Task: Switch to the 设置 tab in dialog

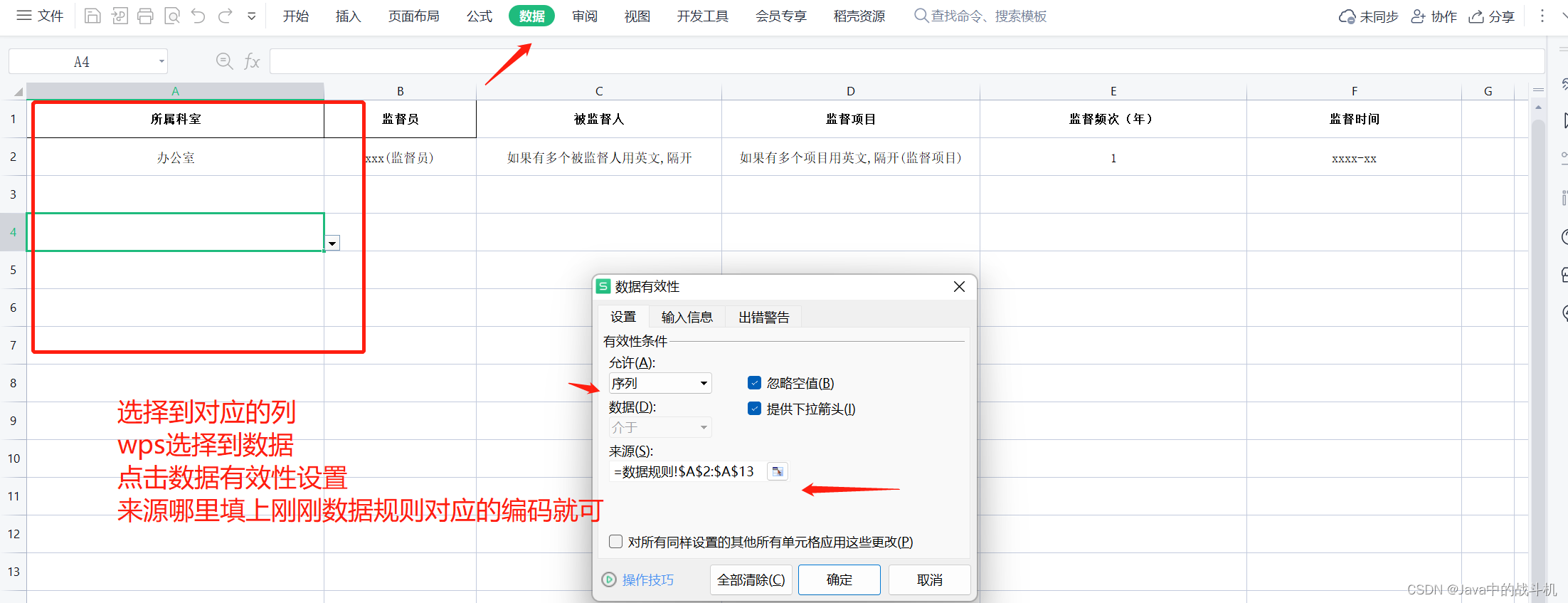Action: tap(623, 317)
